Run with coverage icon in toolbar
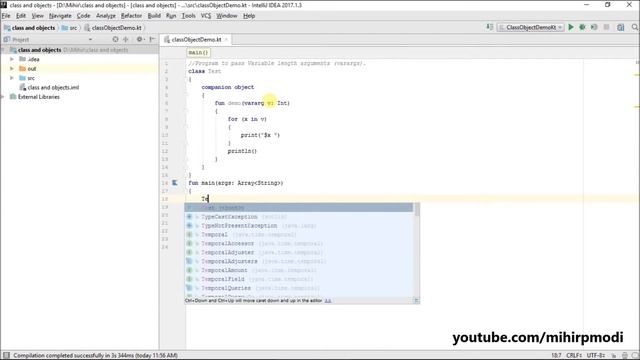The width and height of the screenshot is (640, 360). [594, 27]
